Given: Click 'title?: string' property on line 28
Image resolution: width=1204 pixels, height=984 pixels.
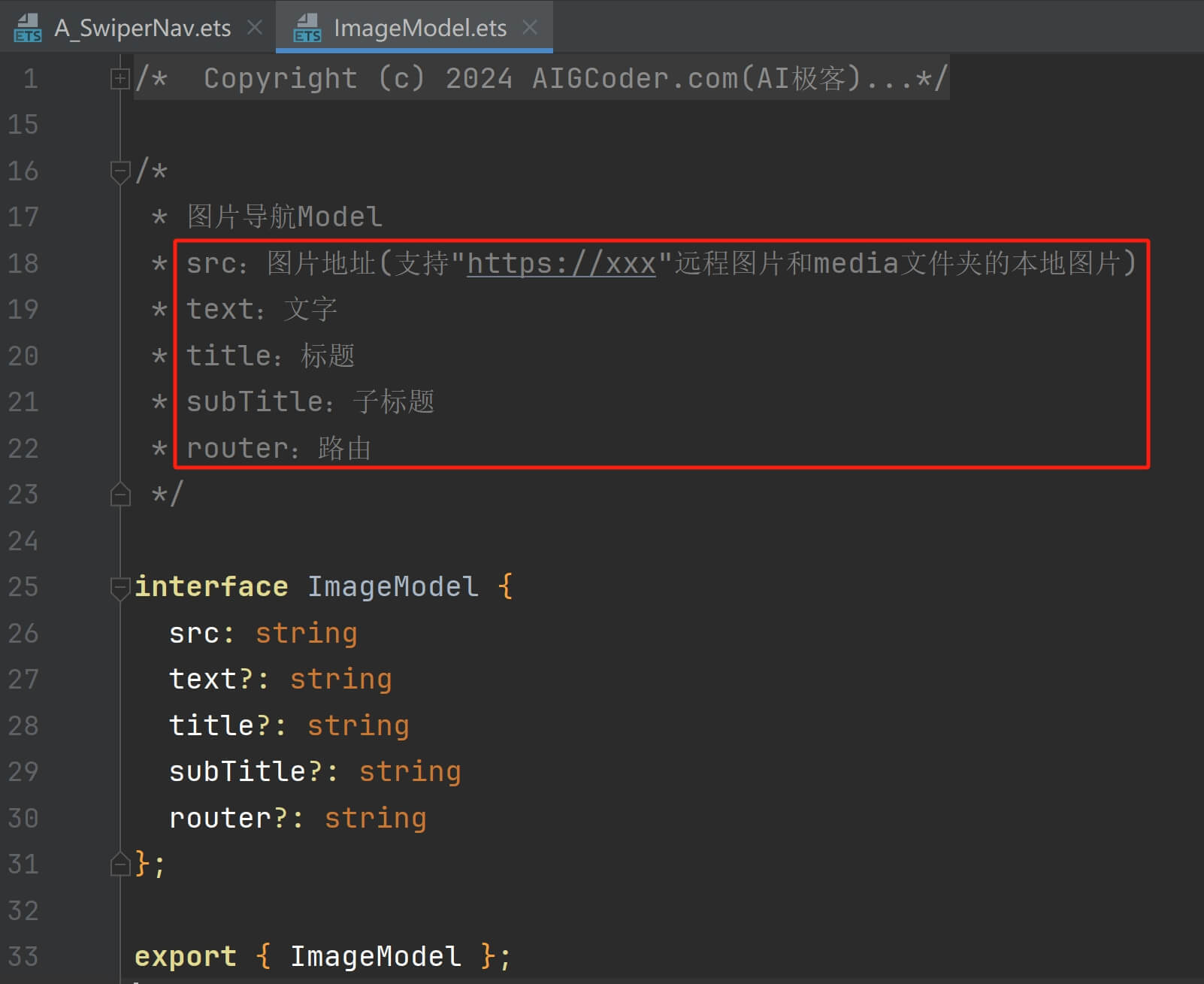Looking at the screenshot, I should click(x=289, y=725).
